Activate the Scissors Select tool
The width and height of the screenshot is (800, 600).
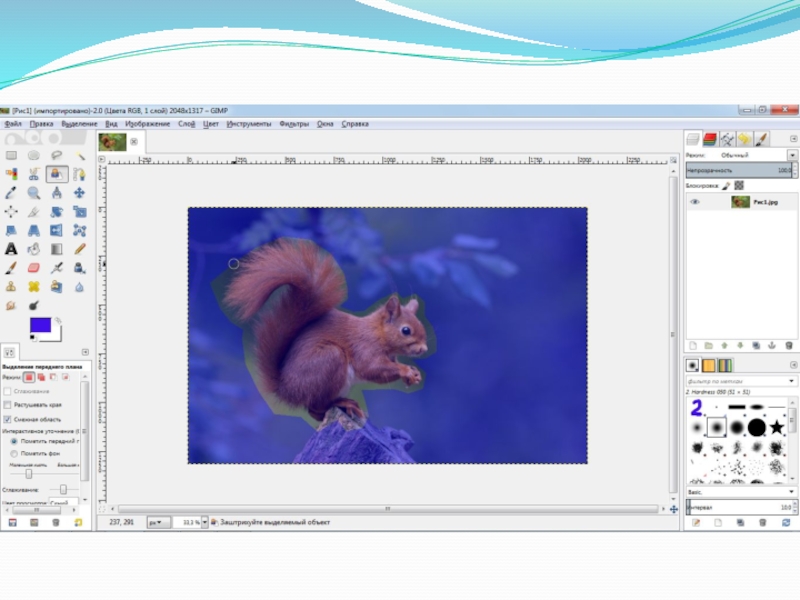[x=34, y=174]
